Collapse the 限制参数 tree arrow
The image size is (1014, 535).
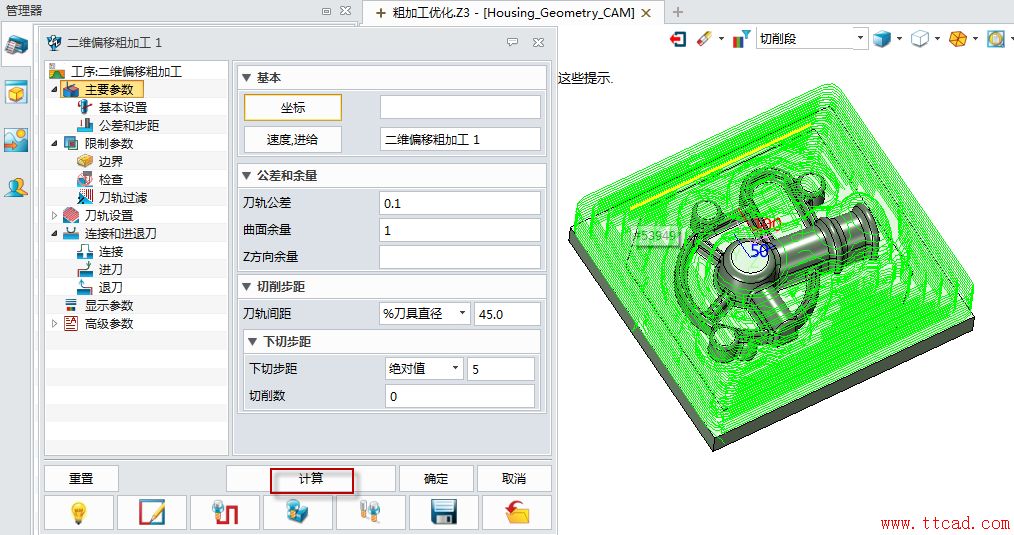pos(54,144)
